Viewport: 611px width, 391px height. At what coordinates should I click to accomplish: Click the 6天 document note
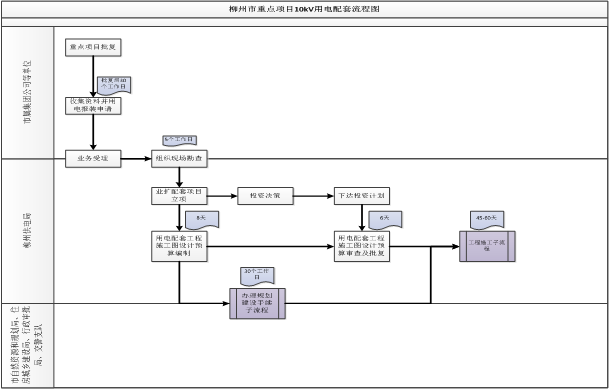[x=385, y=220]
